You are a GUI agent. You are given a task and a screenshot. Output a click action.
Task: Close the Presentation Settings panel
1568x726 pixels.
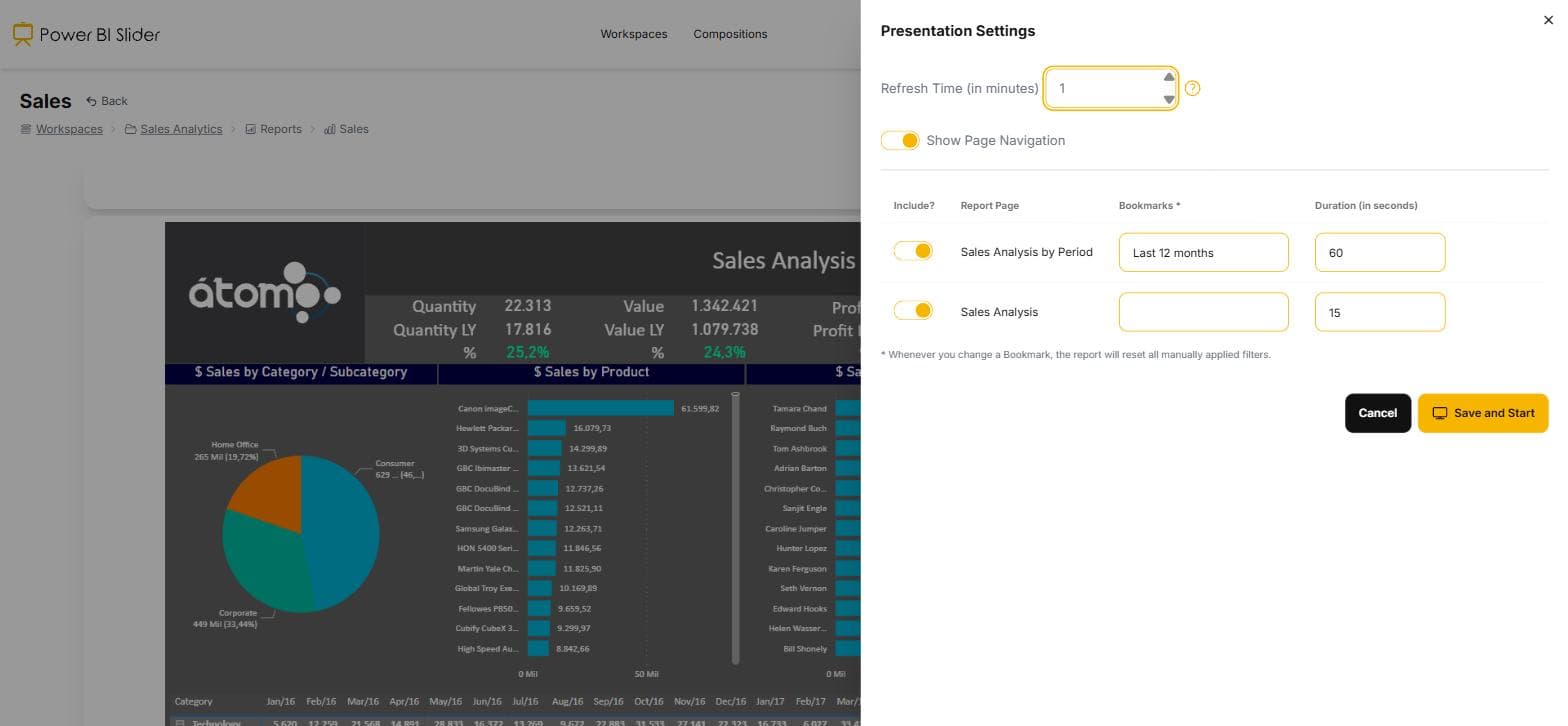click(1548, 20)
